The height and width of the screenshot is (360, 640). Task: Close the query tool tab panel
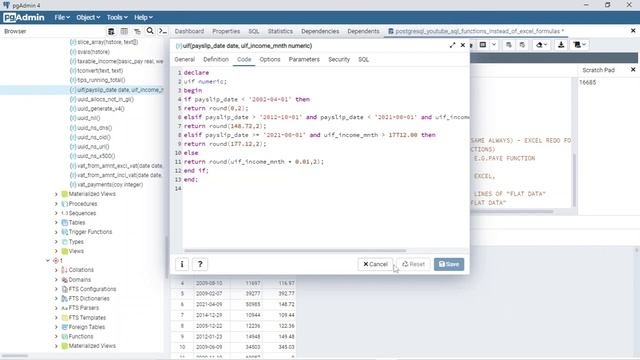[633, 31]
